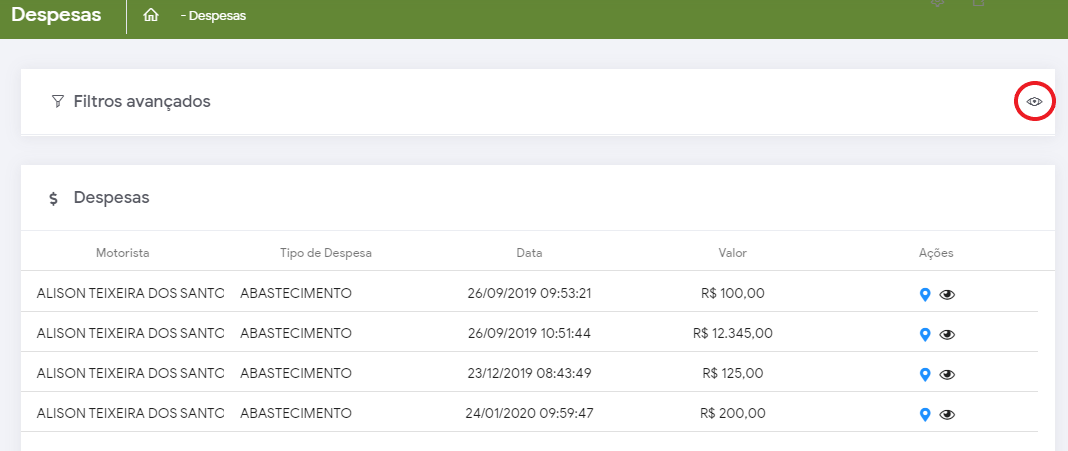Click the Data column header
The height and width of the screenshot is (451, 1068).
point(529,253)
